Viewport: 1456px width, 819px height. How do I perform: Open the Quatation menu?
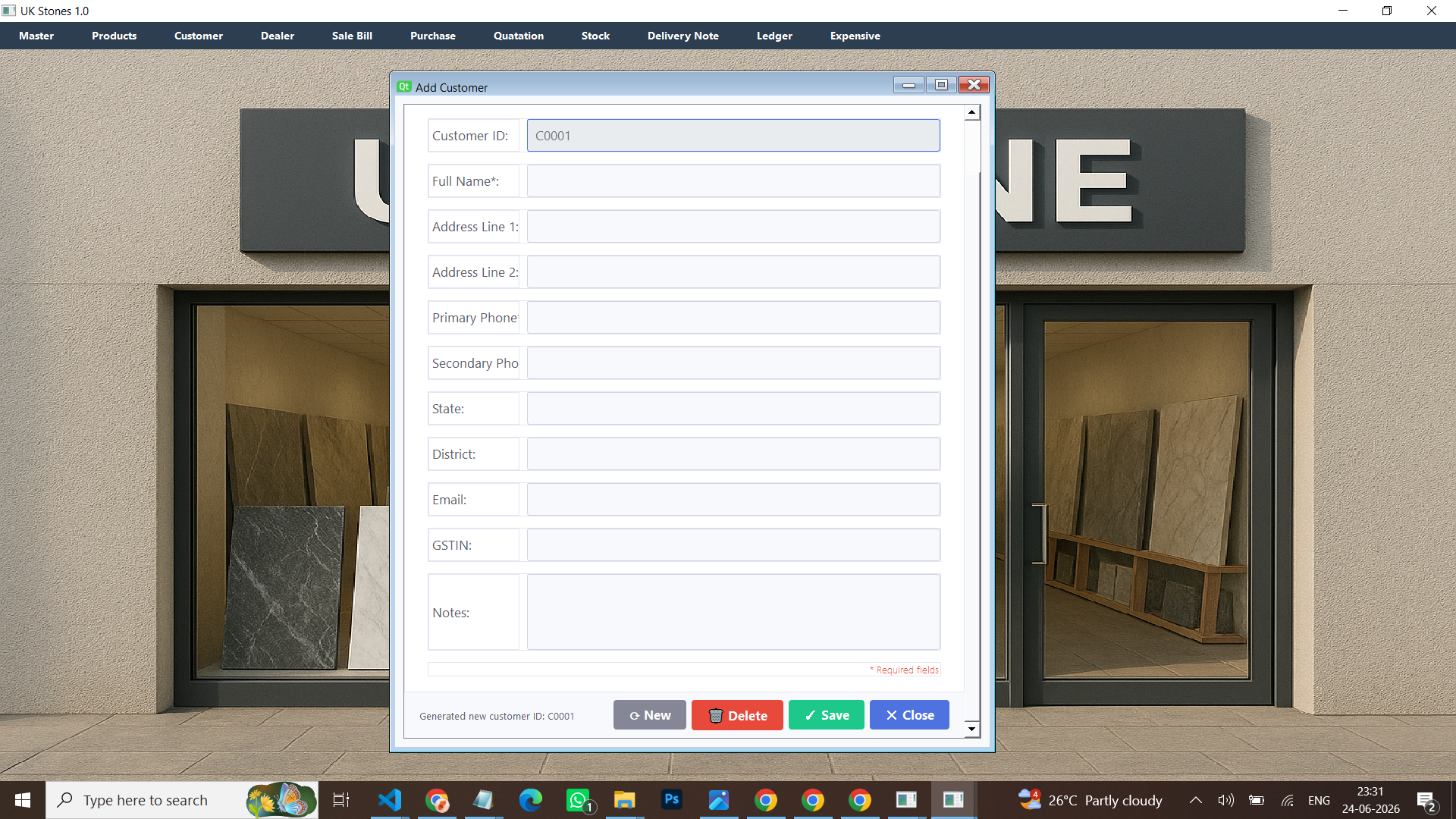click(x=518, y=36)
